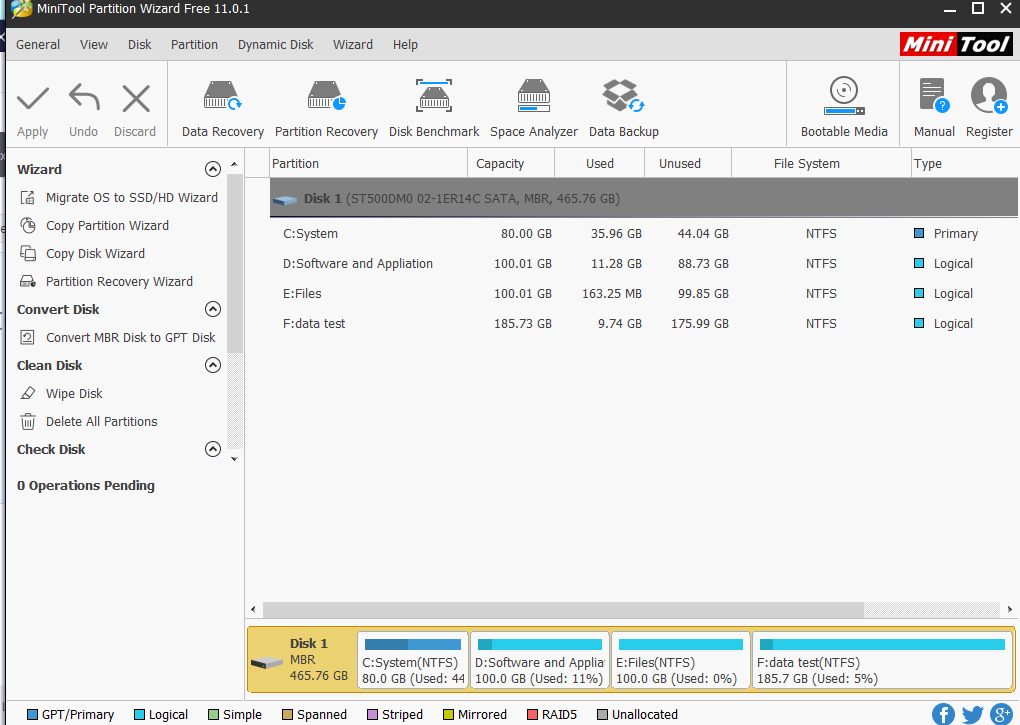
Task: Click the File System column header
Action: tap(821, 163)
